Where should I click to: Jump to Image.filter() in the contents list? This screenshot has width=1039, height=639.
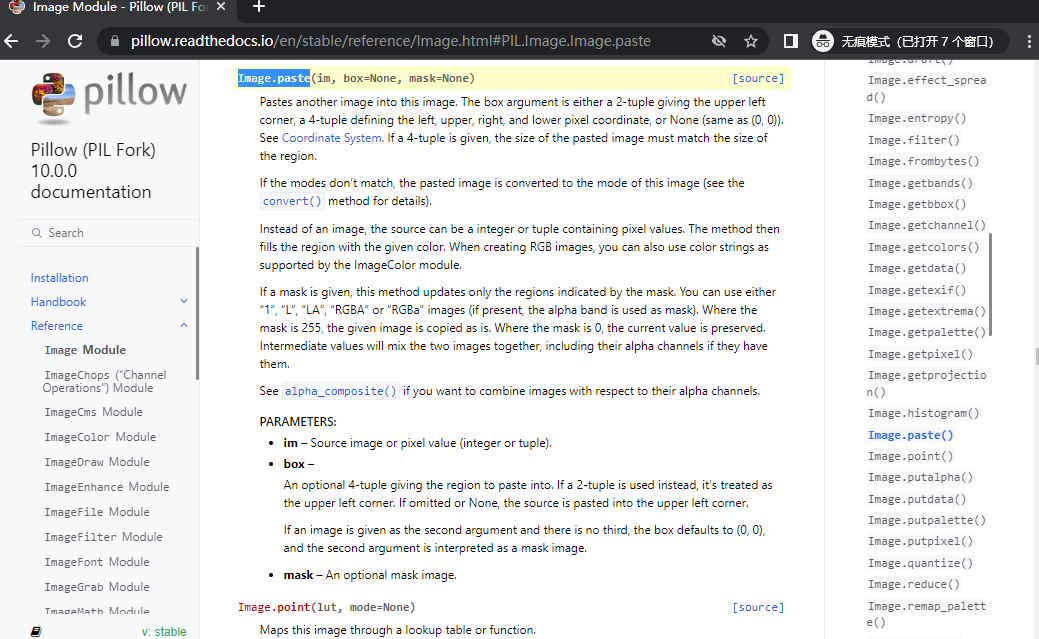coord(914,140)
